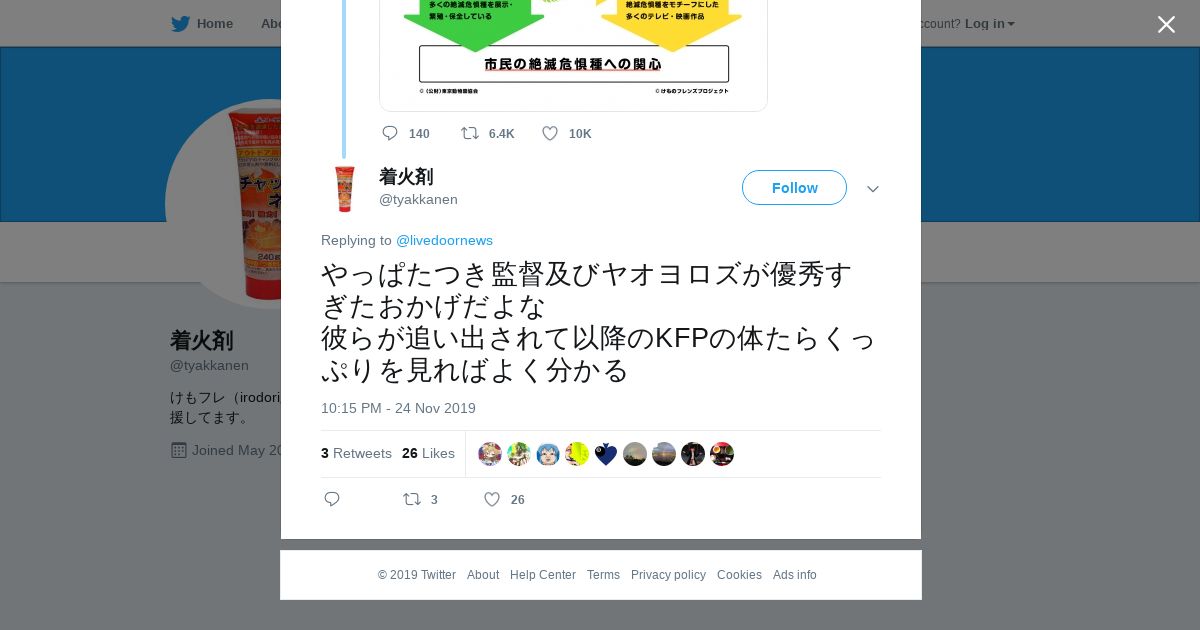Like the tweet with 26 likes
The width and height of the screenshot is (1200, 630).
492,499
